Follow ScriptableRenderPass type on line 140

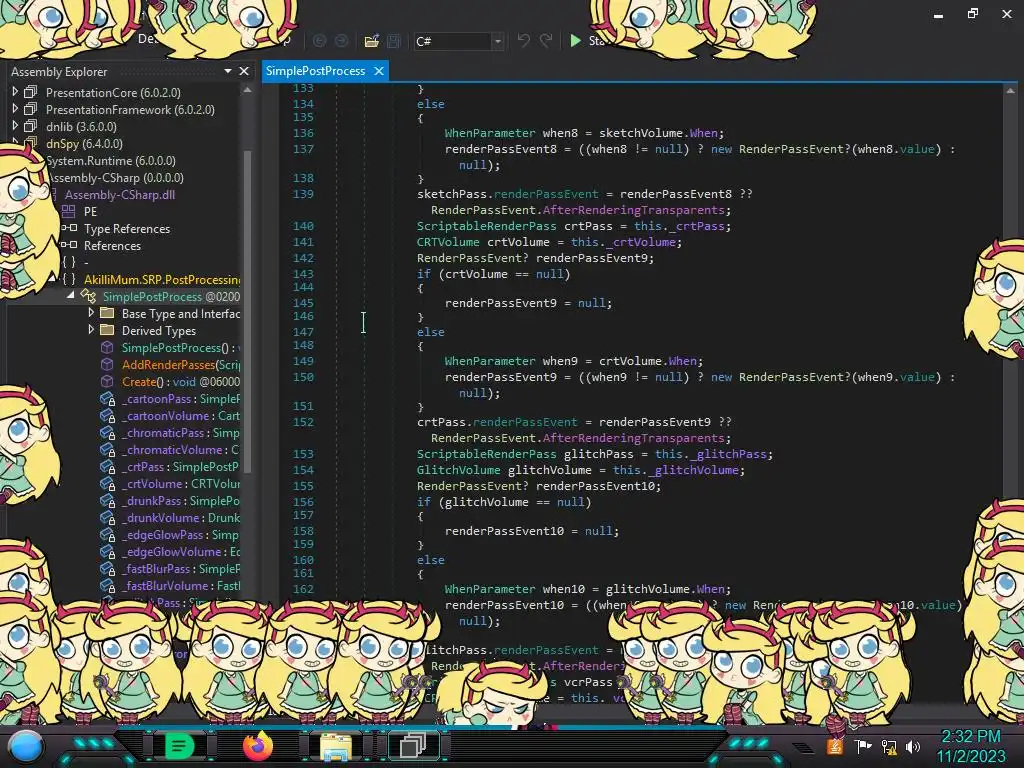(487, 226)
